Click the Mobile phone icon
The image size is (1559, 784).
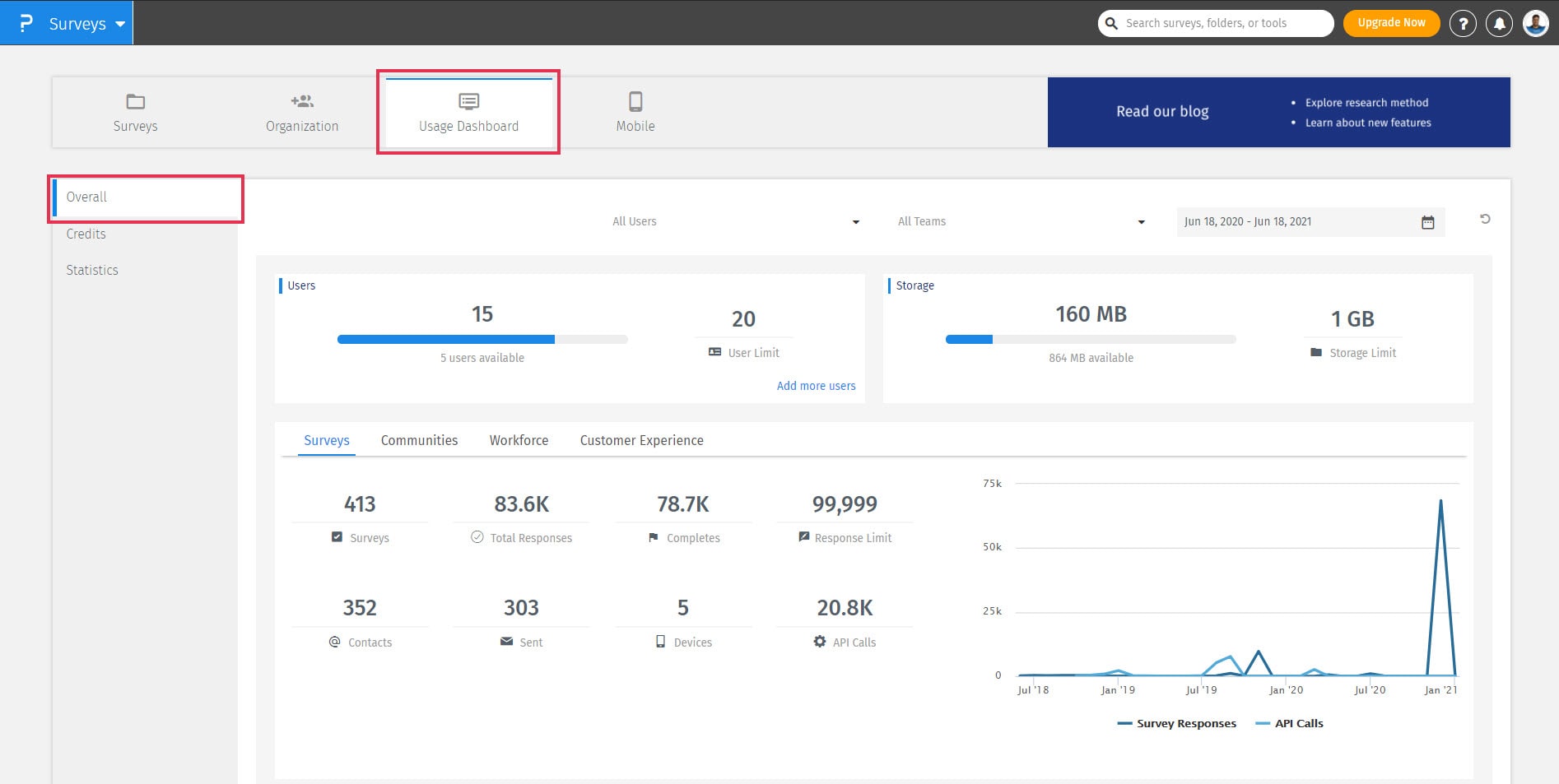coord(635,102)
